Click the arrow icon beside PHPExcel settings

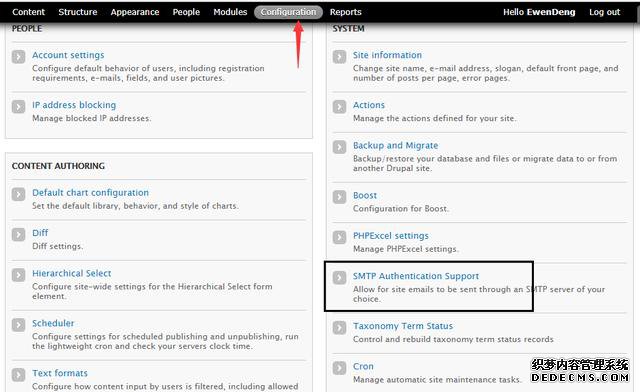point(339,237)
